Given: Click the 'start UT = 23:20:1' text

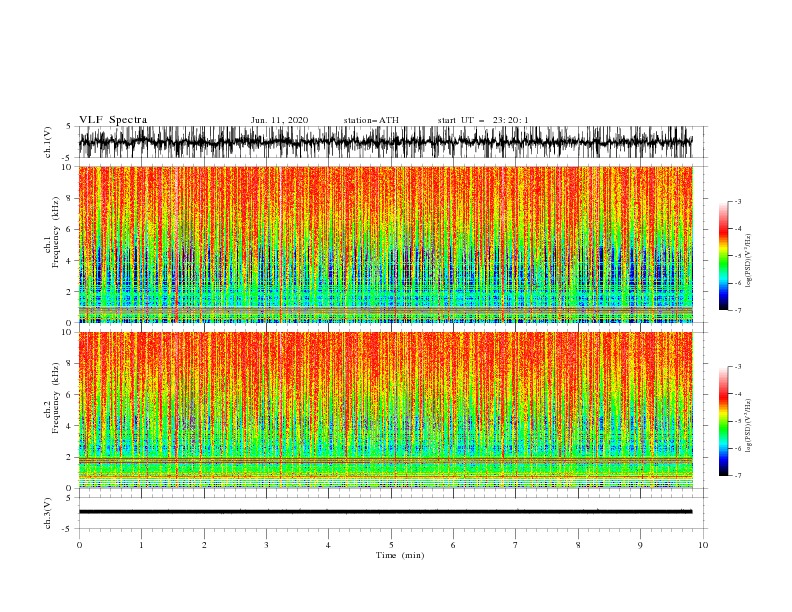Looking at the screenshot, I should tap(483, 120).
